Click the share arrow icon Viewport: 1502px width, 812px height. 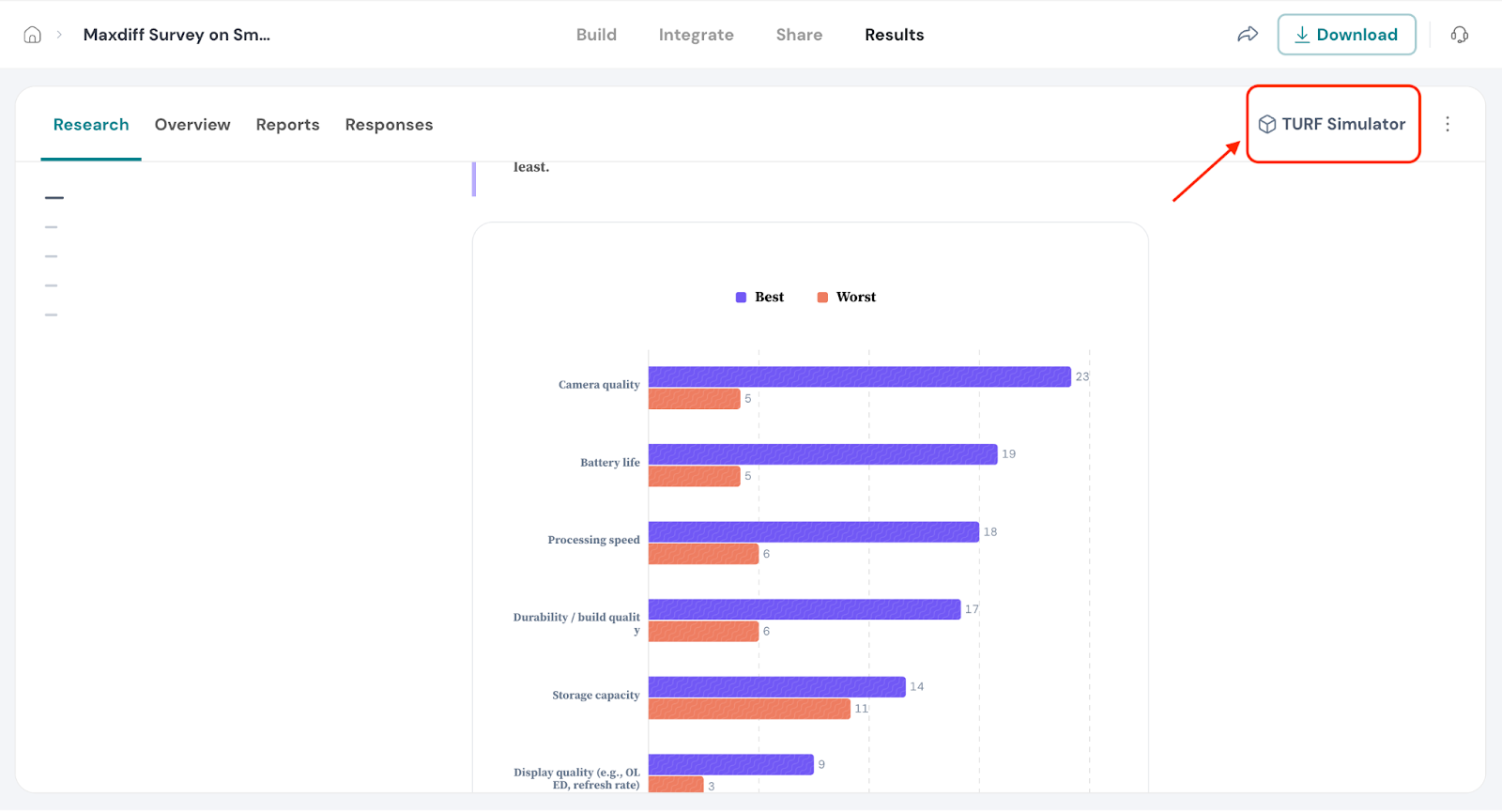[1247, 35]
